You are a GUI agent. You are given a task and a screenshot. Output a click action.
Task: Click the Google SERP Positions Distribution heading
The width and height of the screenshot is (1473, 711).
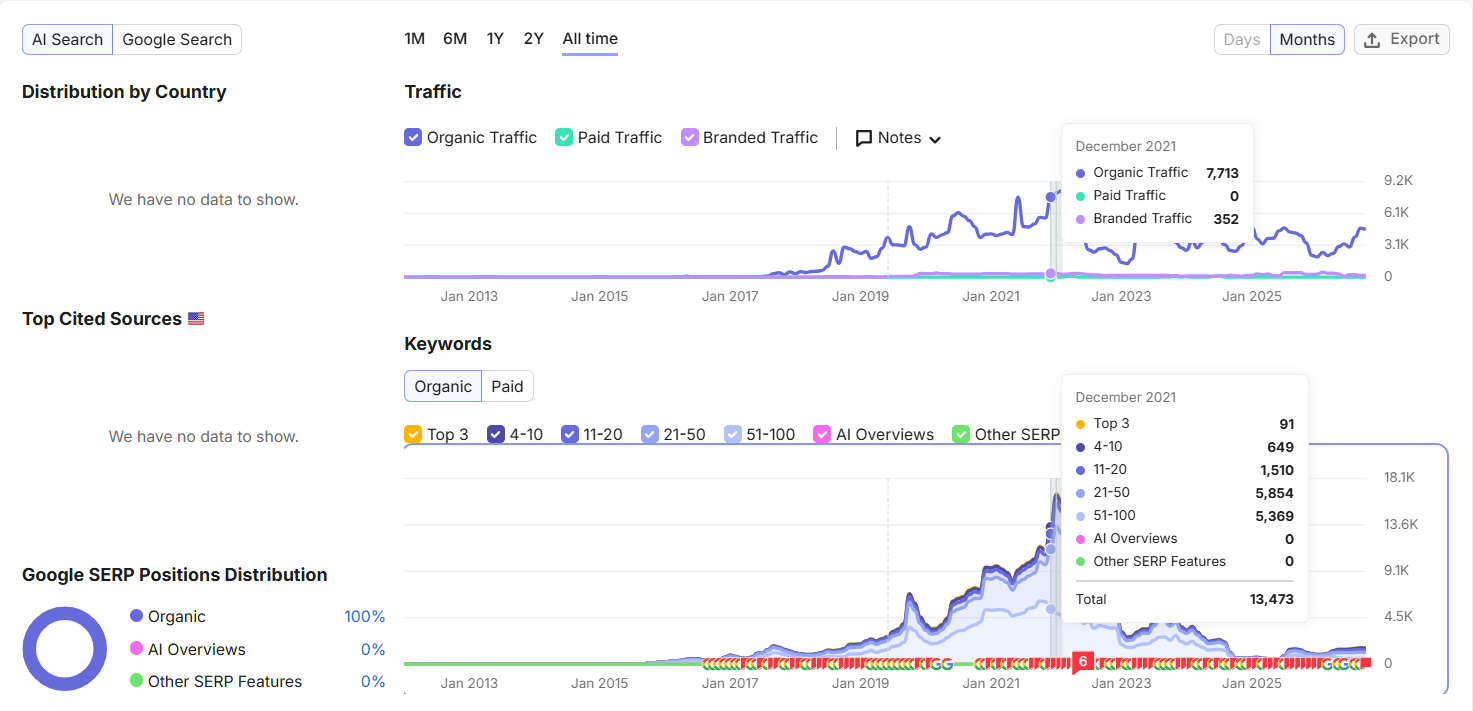(x=175, y=575)
